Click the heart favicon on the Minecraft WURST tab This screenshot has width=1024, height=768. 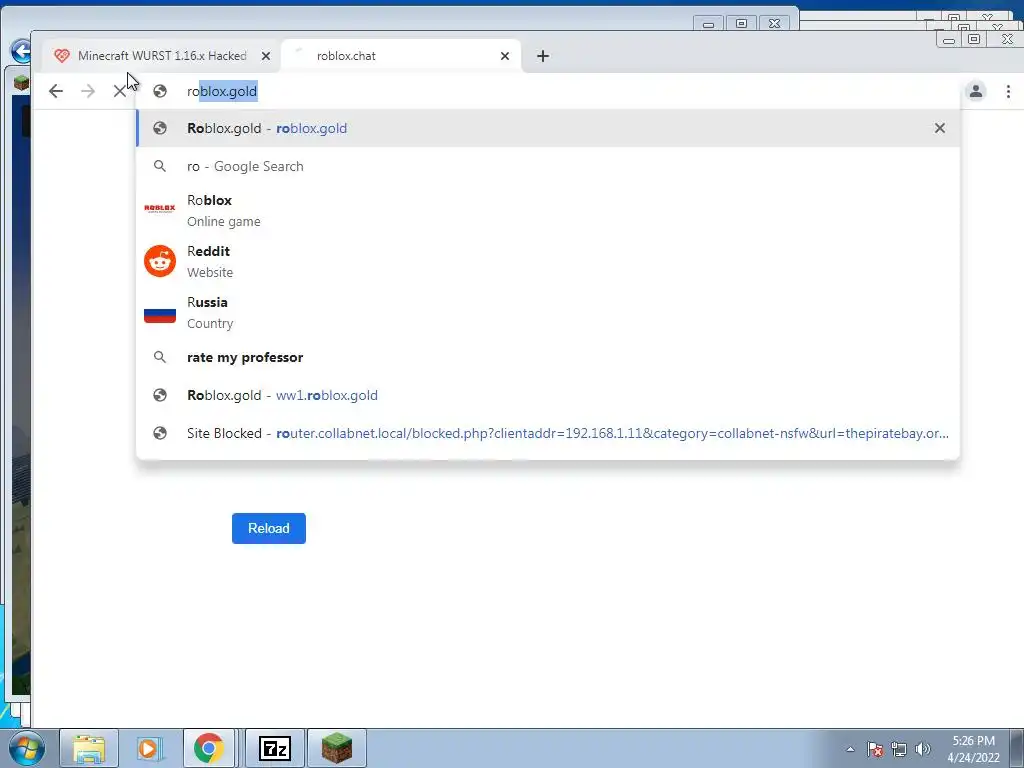tap(61, 56)
